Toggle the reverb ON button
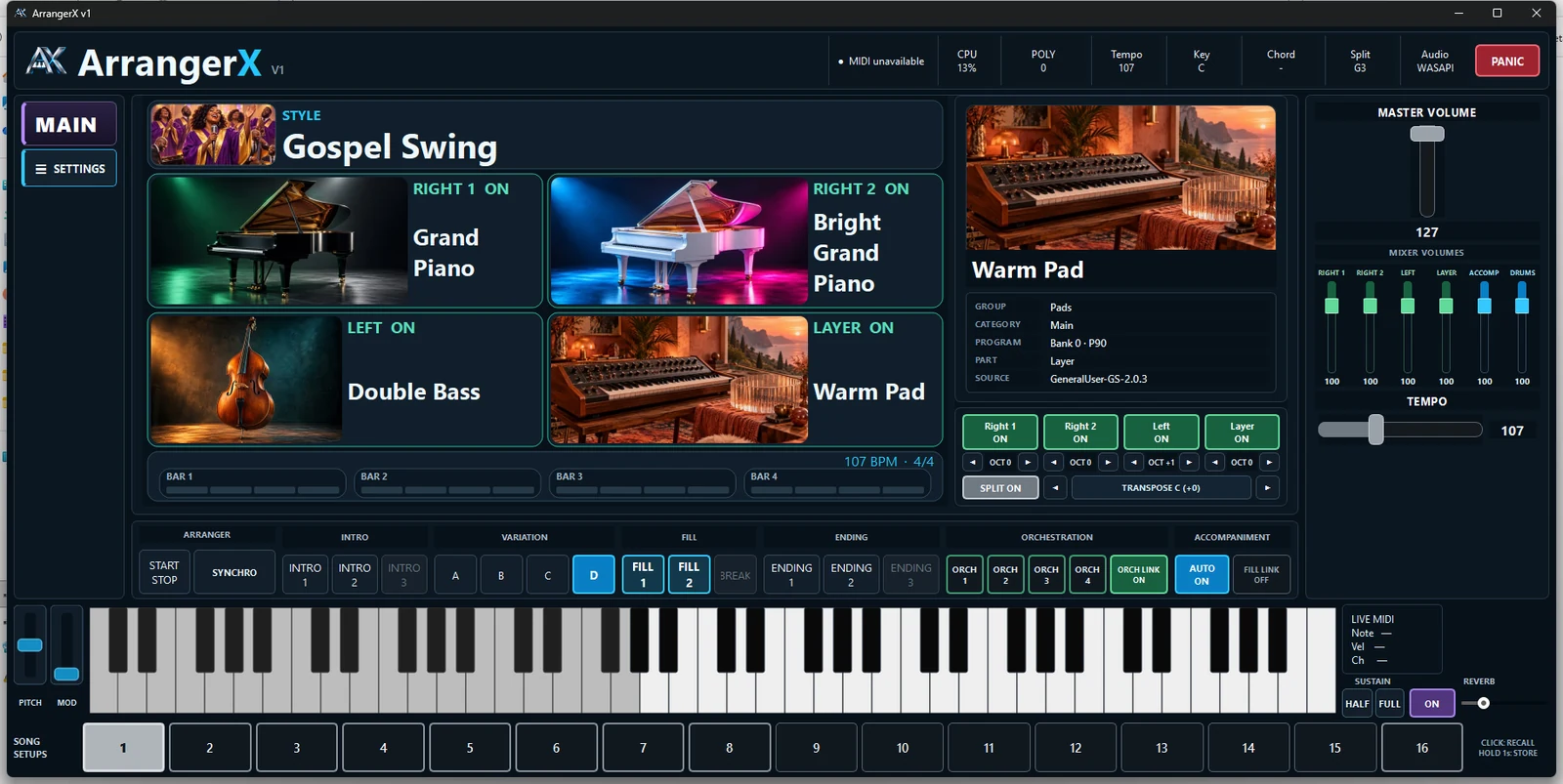The width and height of the screenshot is (1563, 784). point(1431,703)
